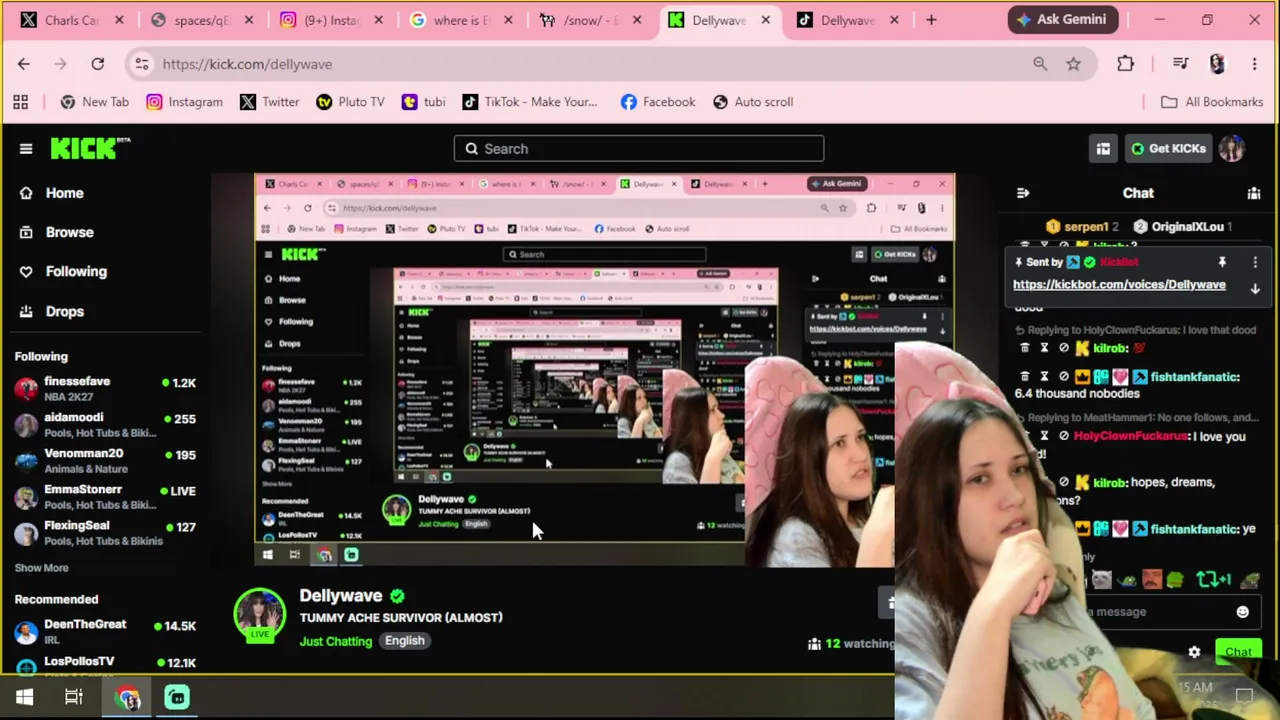Switch to the 'spaces/qE' tab
Image resolution: width=1280 pixels, height=720 pixels.
(200, 20)
